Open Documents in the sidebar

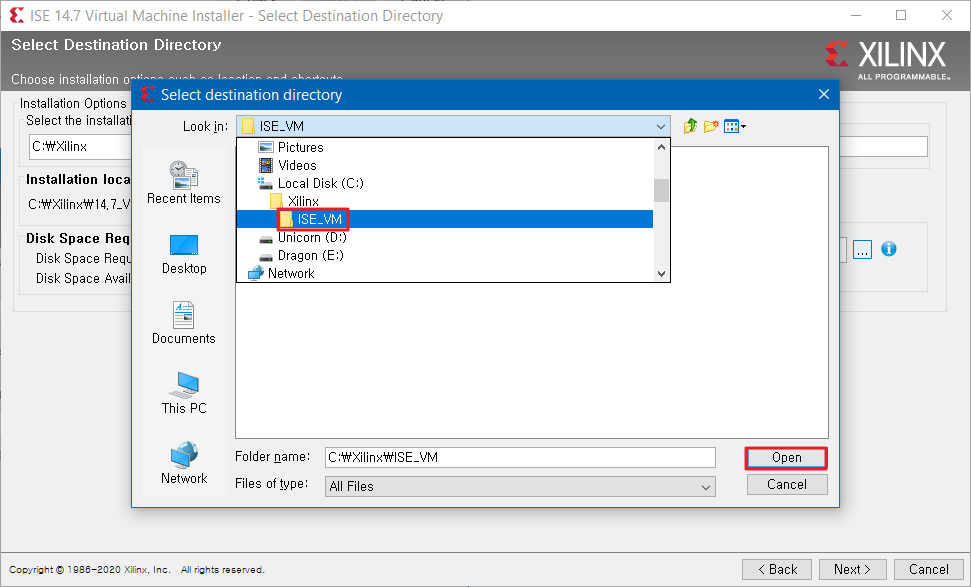(184, 323)
